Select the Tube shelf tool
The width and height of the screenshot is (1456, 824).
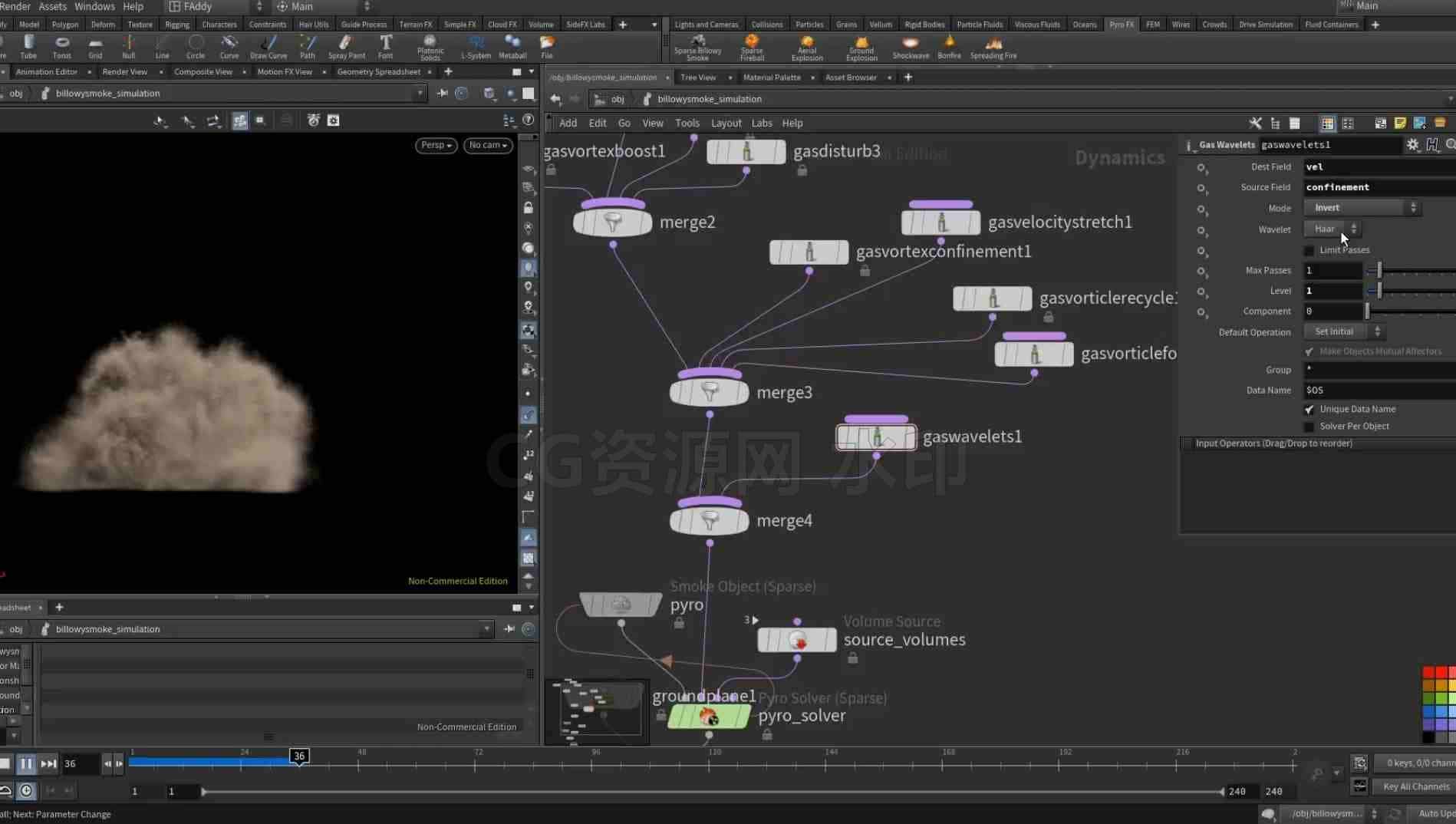coord(28,47)
